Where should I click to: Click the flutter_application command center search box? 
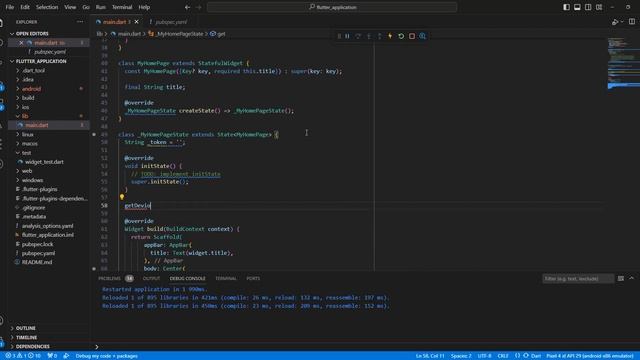click(332, 7)
